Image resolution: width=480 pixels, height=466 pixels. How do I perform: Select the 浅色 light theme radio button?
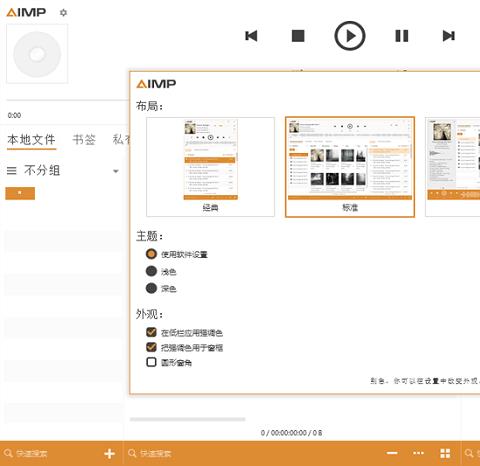point(151,271)
